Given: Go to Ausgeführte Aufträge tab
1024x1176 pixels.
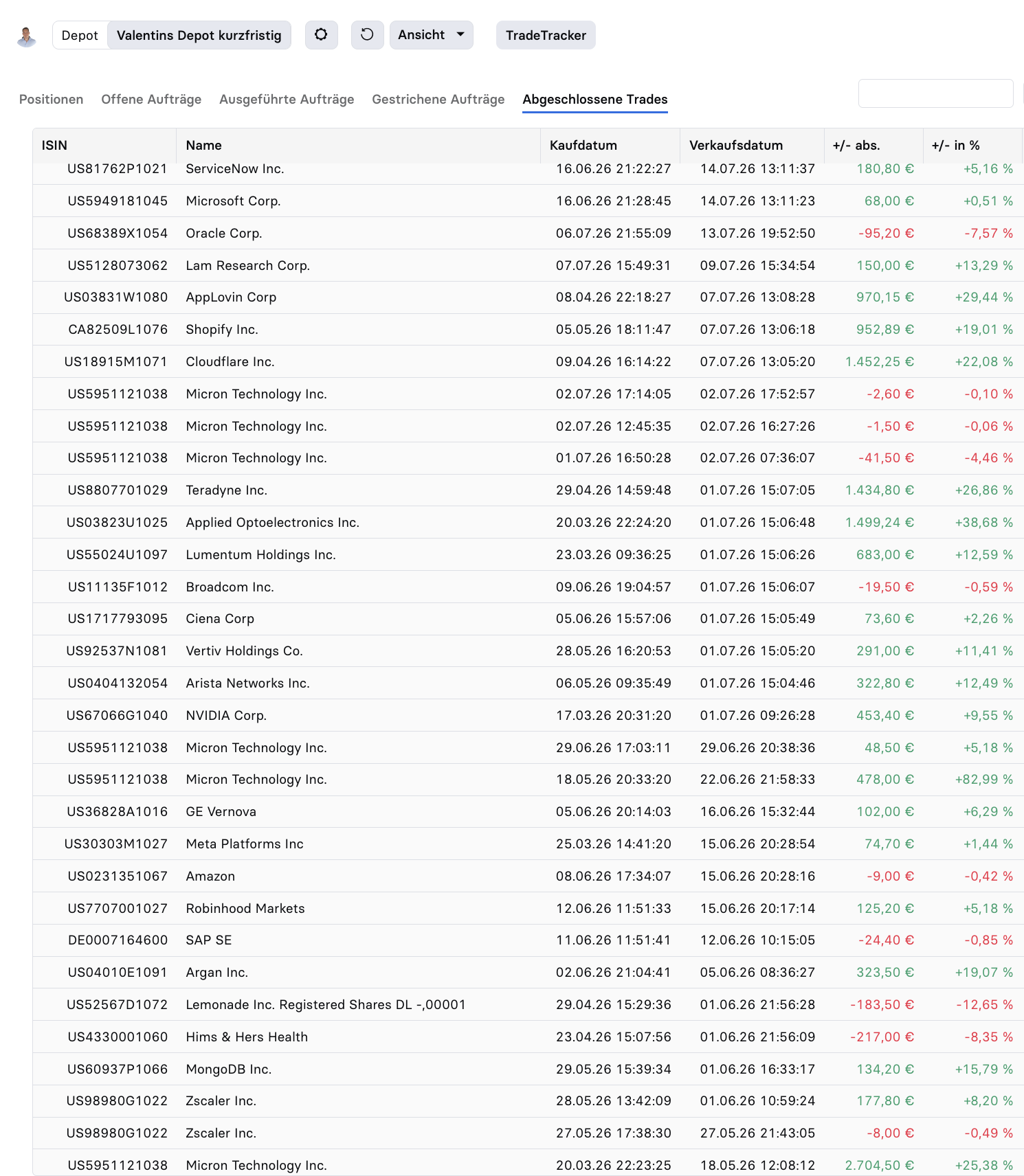Looking at the screenshot, I should 287,99.
